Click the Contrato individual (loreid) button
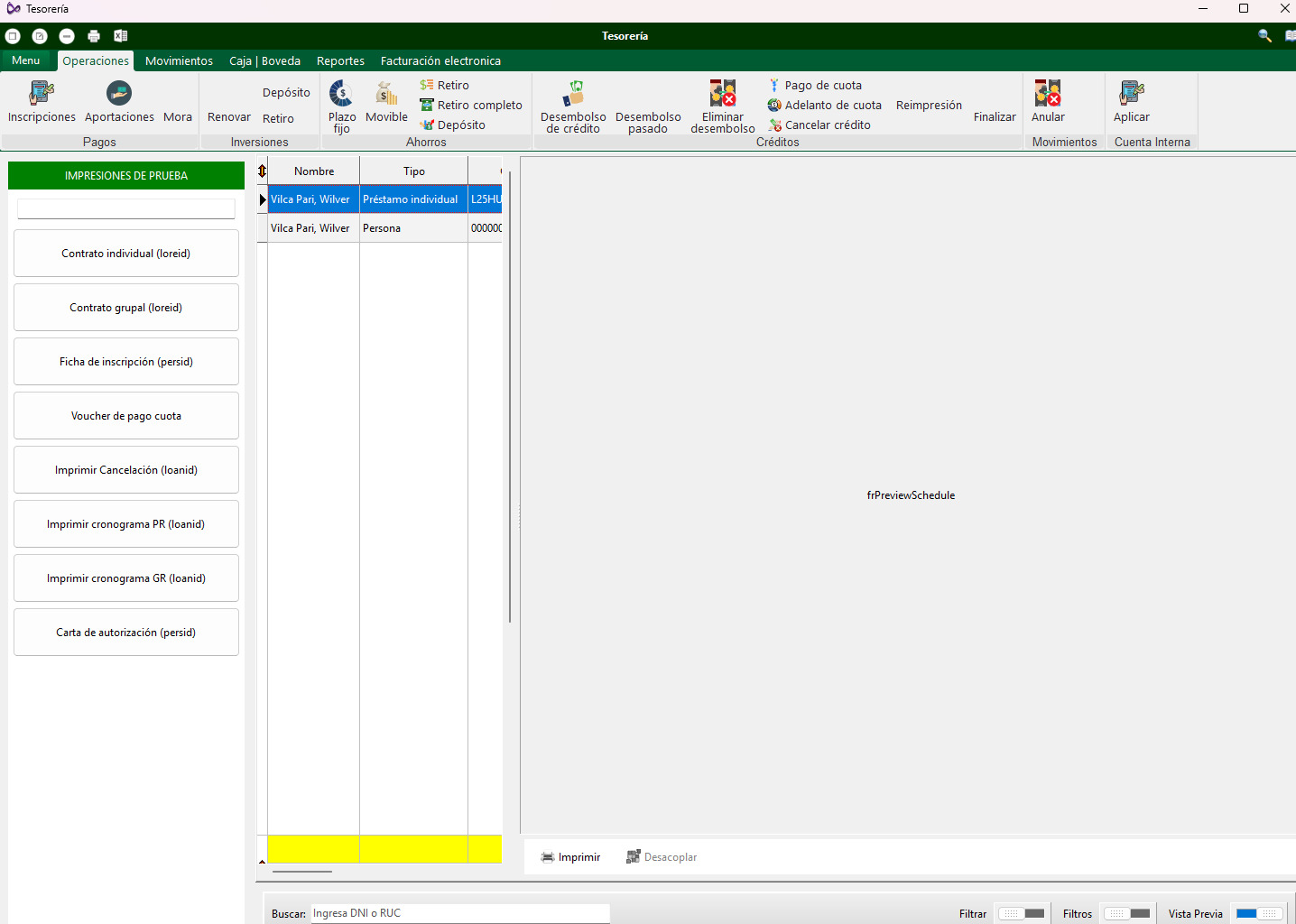Viewport: 1296px width, 924px height. click(x=126, y=254)
